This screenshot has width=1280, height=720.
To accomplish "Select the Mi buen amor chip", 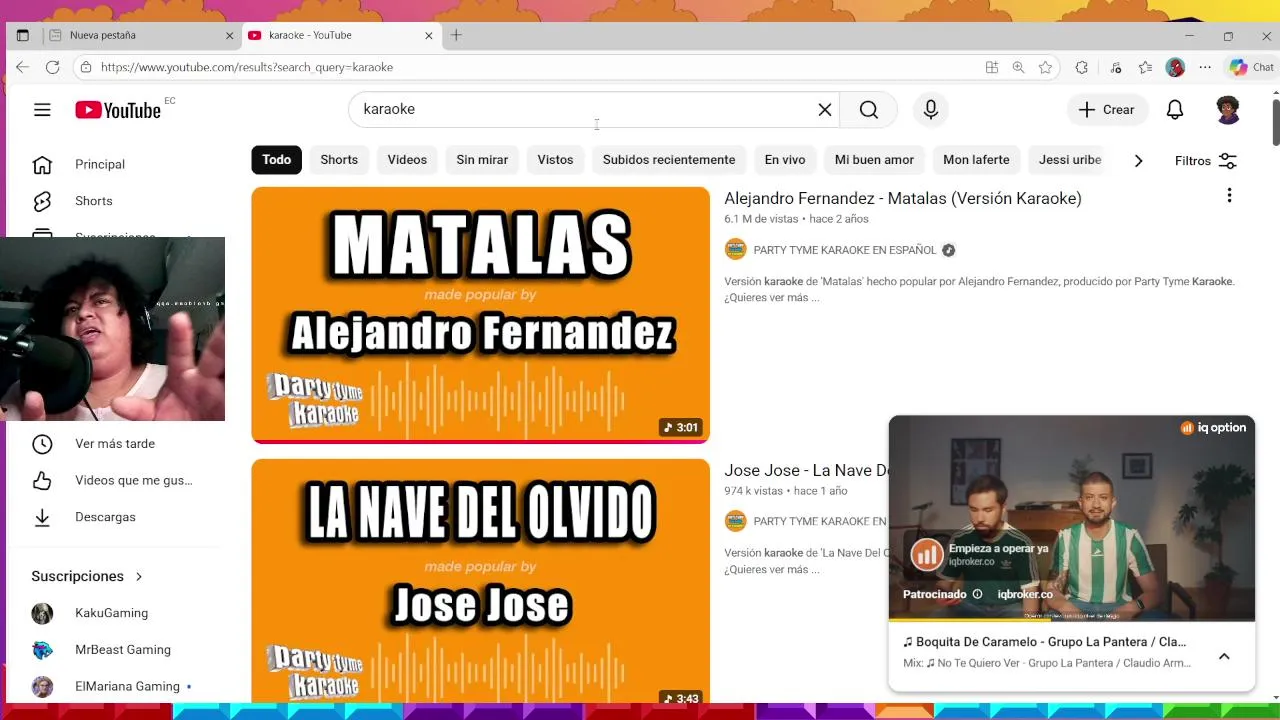I will tap(874, 160).
